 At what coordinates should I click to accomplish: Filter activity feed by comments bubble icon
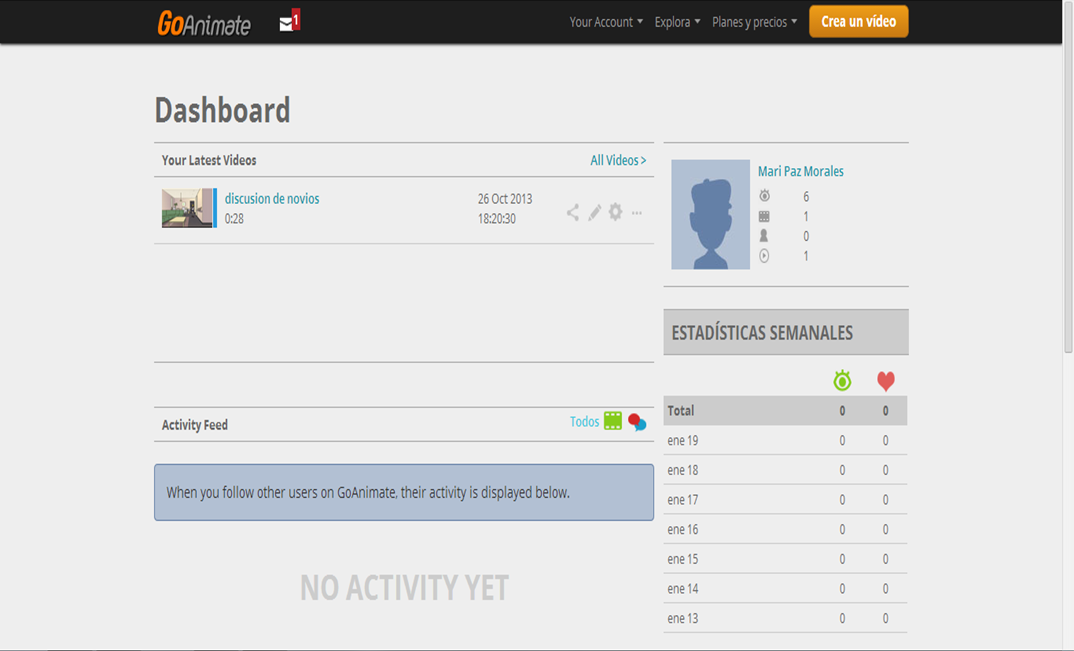pos(637,423)
